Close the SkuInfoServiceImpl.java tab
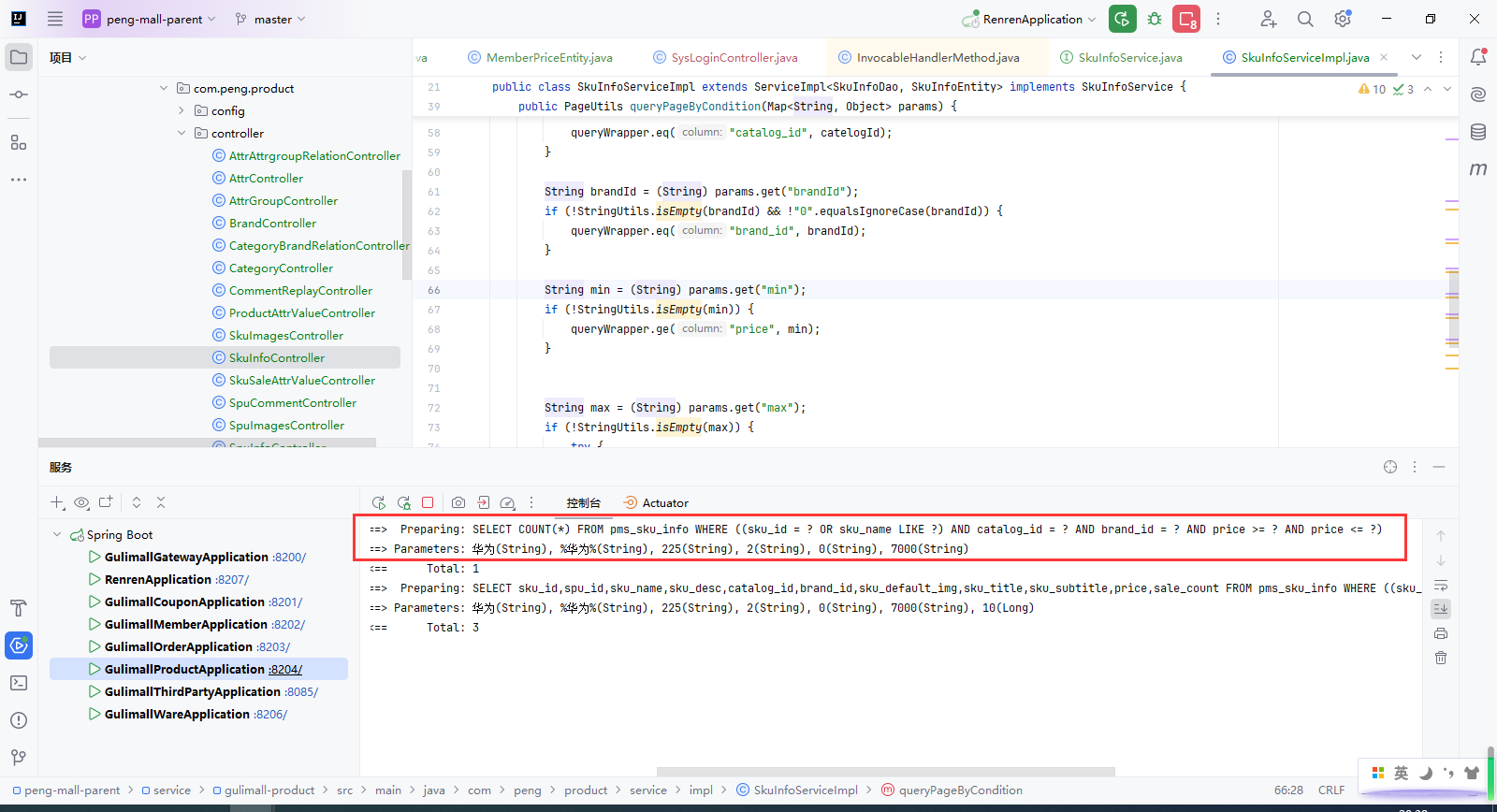This screenshot has width=1497, height=812. point(1384,57)
